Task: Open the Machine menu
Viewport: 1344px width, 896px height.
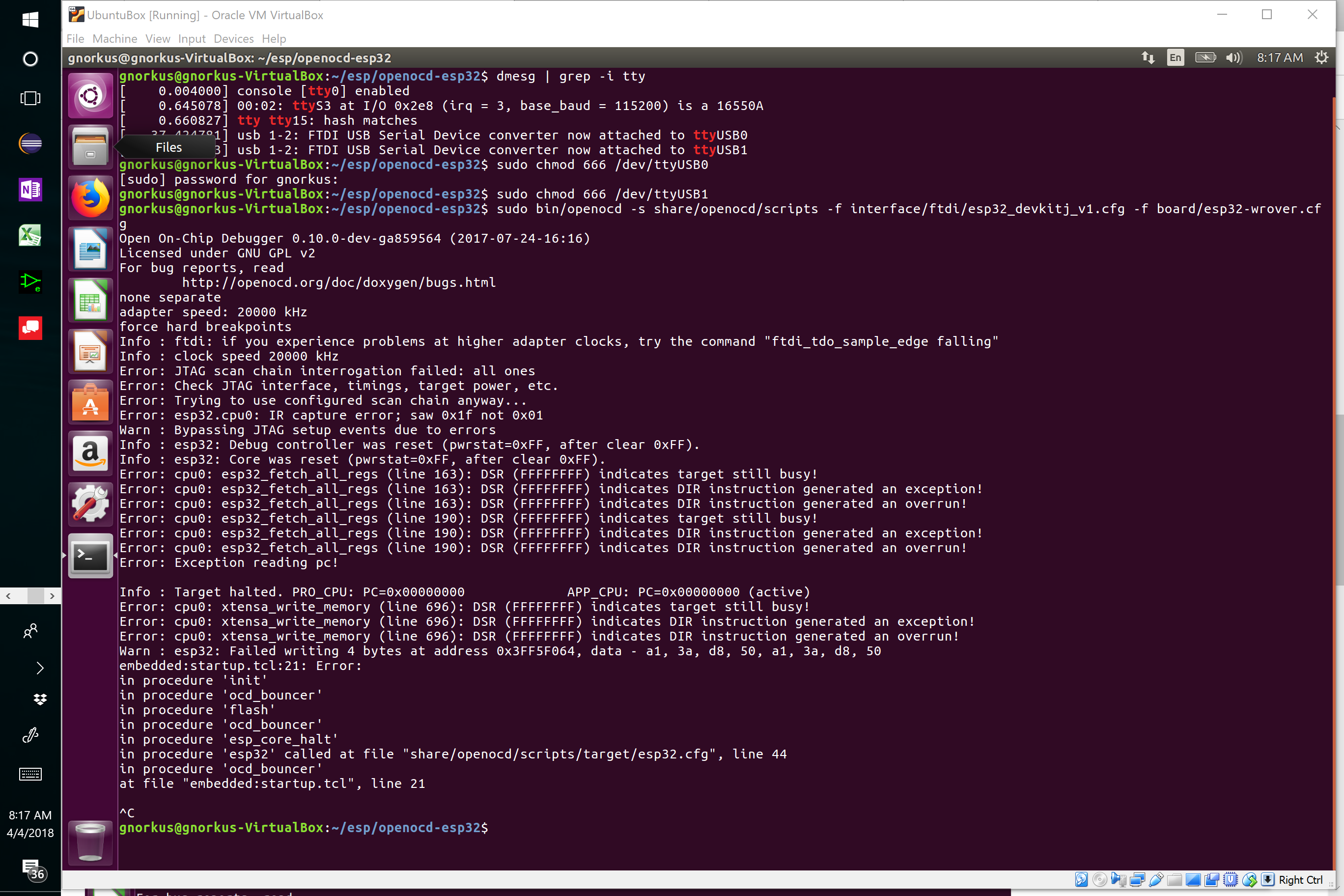Action: pos(115,38)
